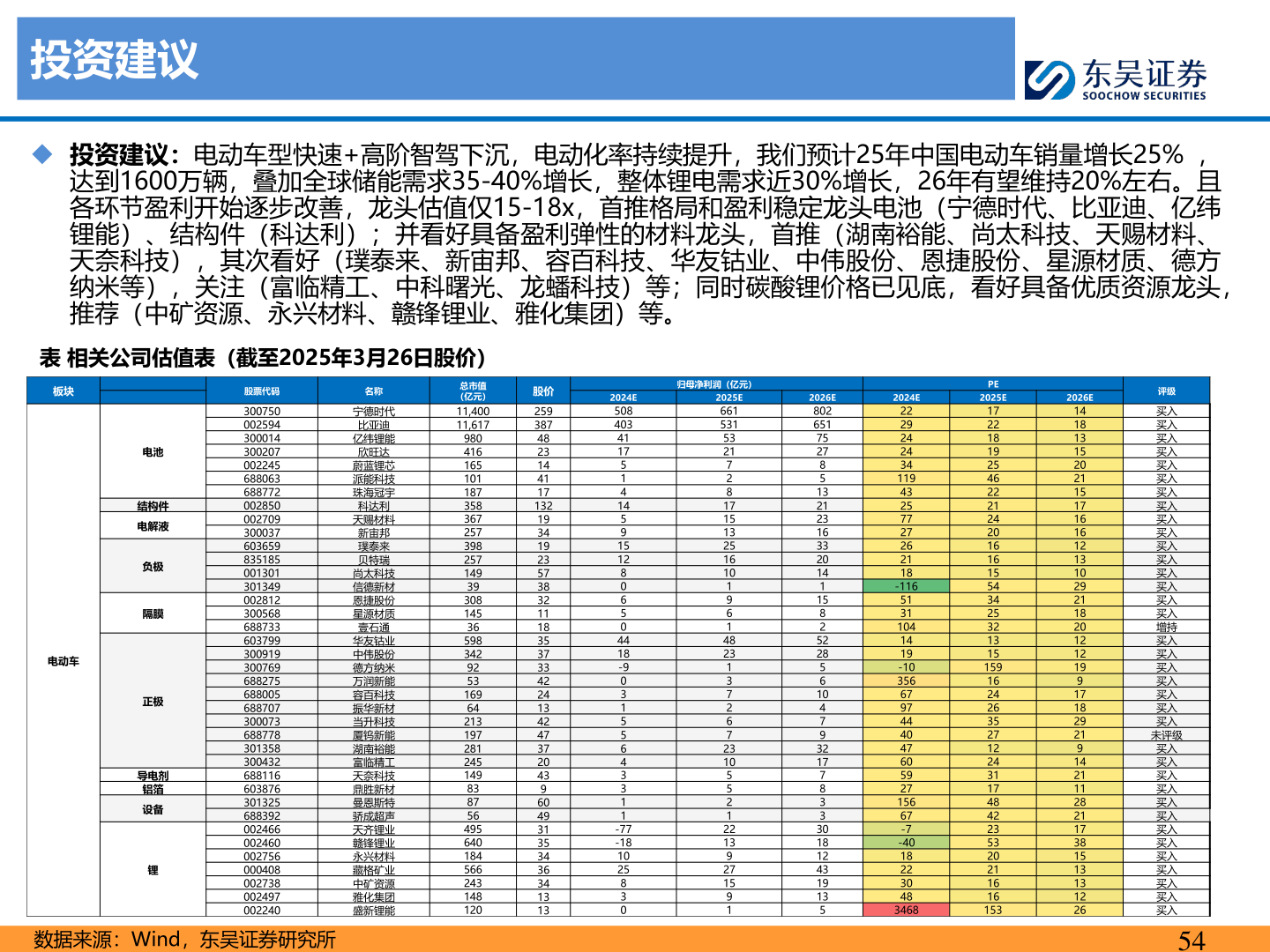
Task: Click the source note 数据来源：Wind，东吴证券研究所
Action: click(x=184, y=939)
